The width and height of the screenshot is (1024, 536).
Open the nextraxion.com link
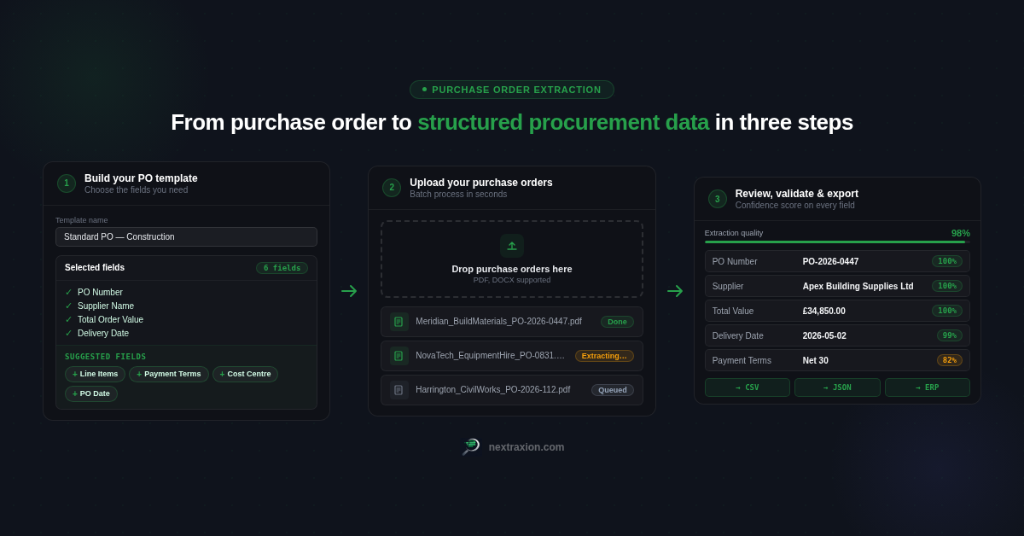click(526, 447)
